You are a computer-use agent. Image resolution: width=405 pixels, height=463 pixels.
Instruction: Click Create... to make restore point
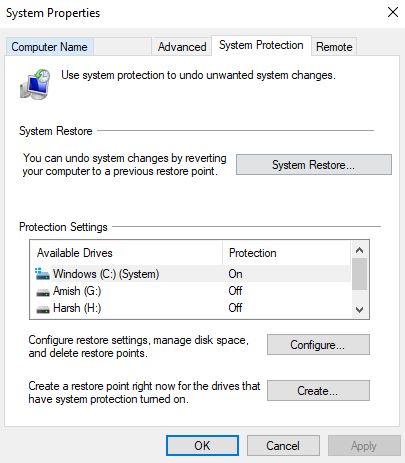point(318,390)
